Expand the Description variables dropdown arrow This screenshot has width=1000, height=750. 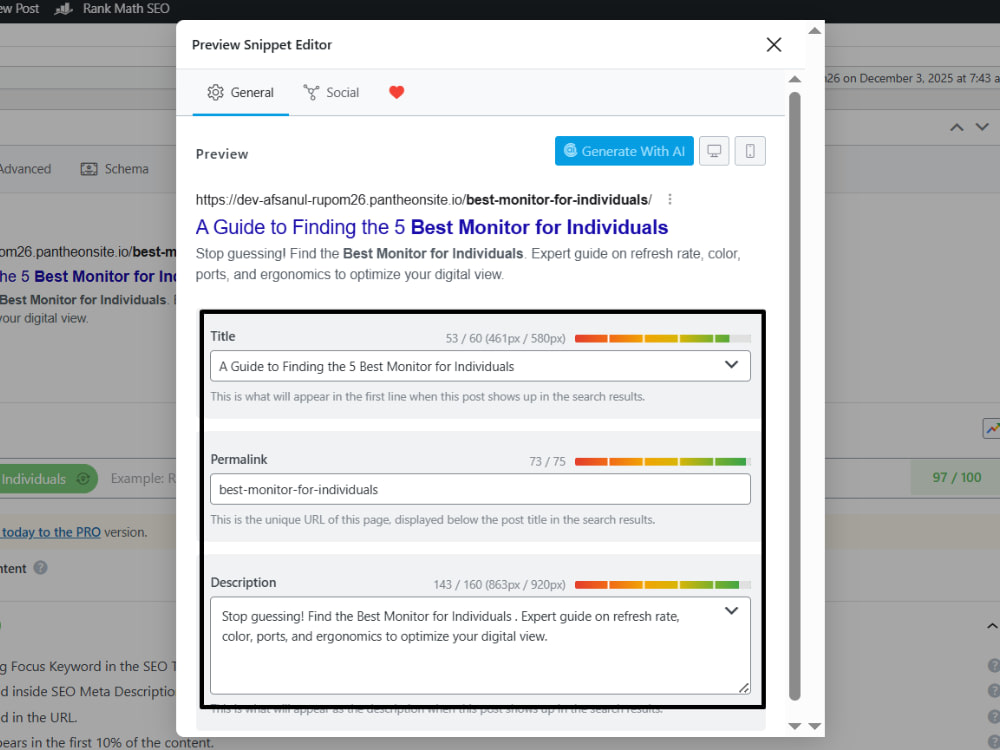point(732,611)
